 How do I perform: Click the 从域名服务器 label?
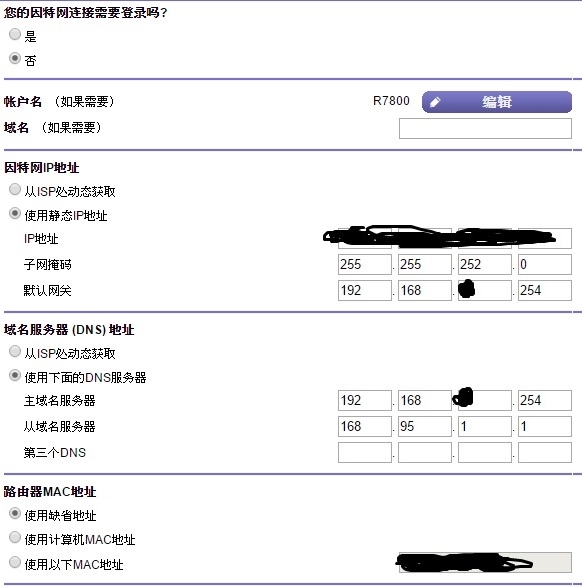60,426
